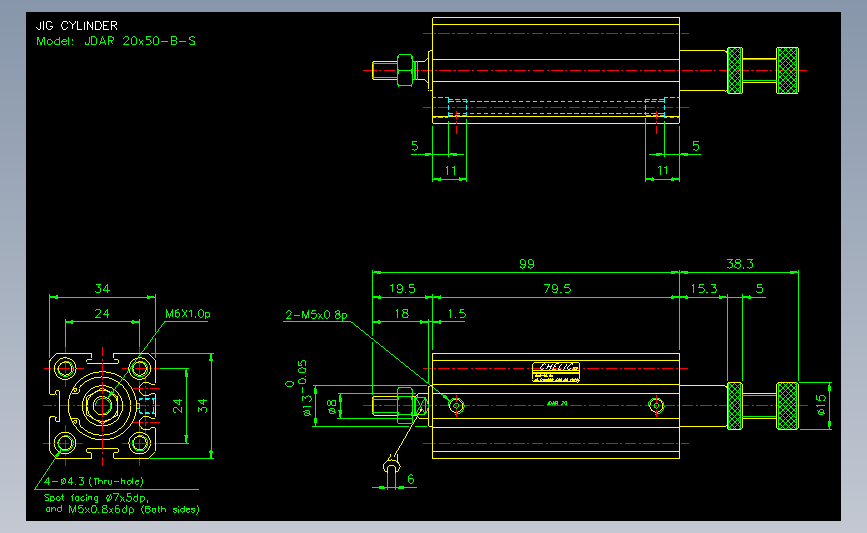Viewport: 867px width, 533px height.
Task: Click the Spot facing ø7x5dp note line
Action: [96, 498]
